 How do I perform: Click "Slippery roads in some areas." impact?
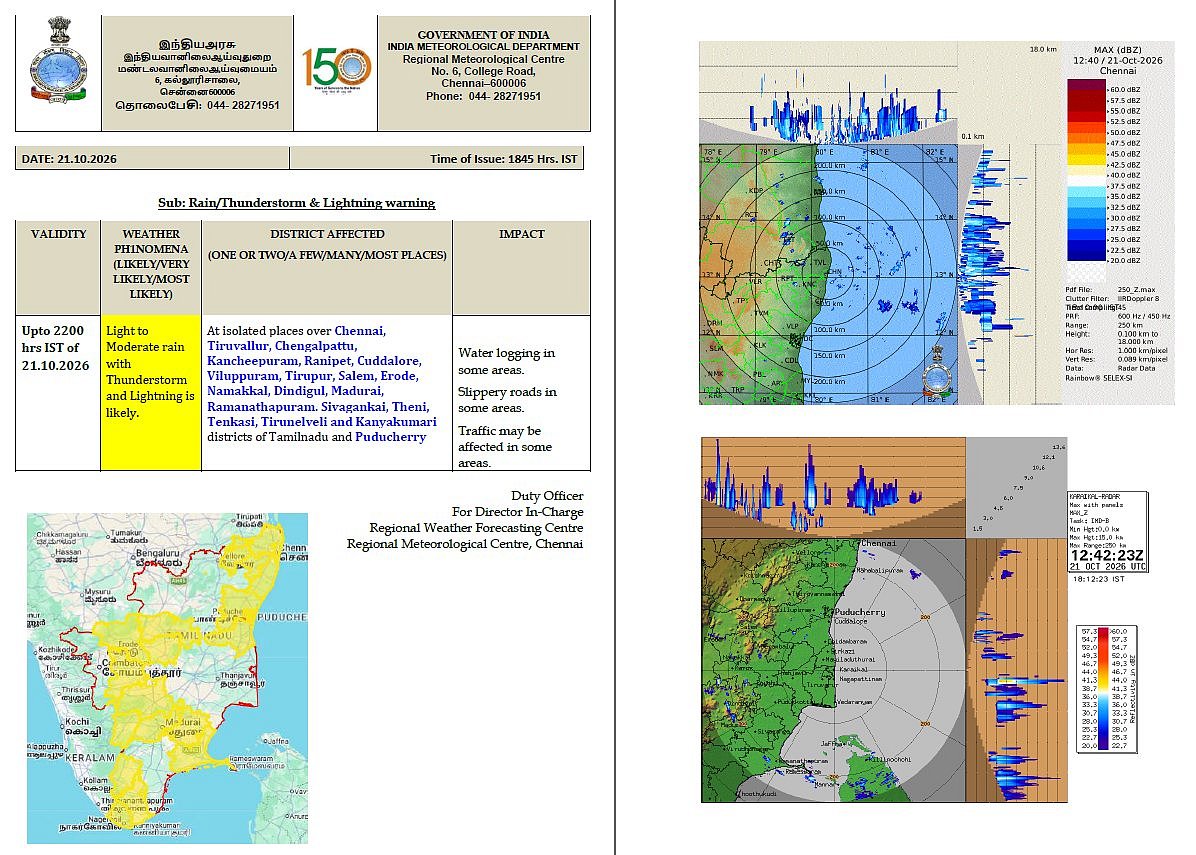point(507,400)
